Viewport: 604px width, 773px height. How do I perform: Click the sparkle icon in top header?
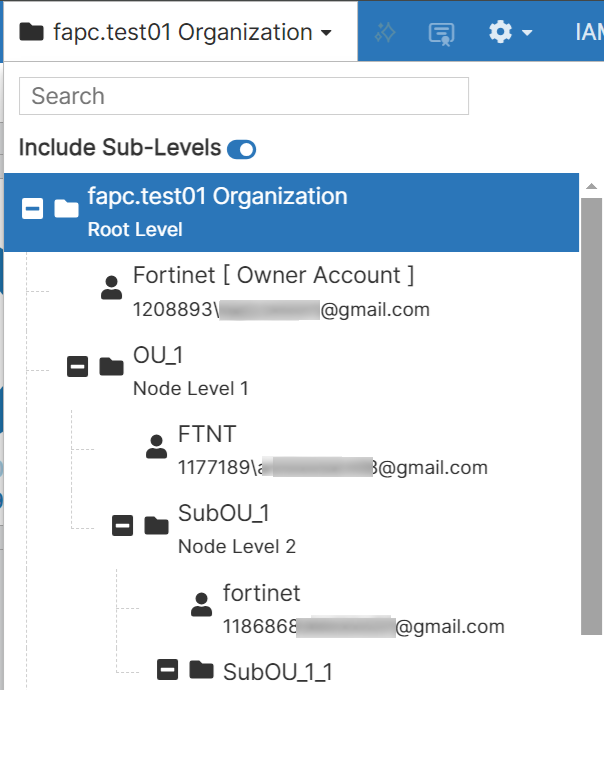(386, 32)
